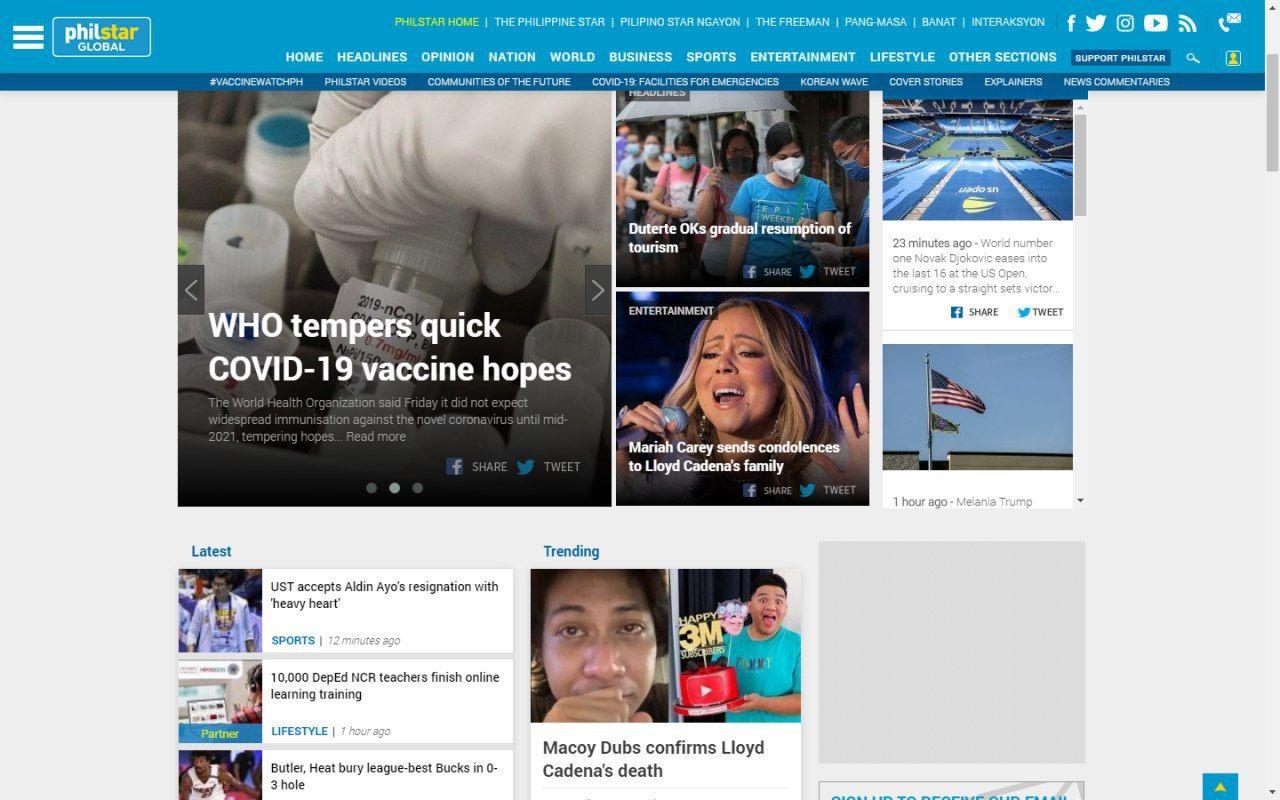The image size is (1280, 800).
Task: Open Philstar Videos sub-navigation link
Action: coord(365,82)
